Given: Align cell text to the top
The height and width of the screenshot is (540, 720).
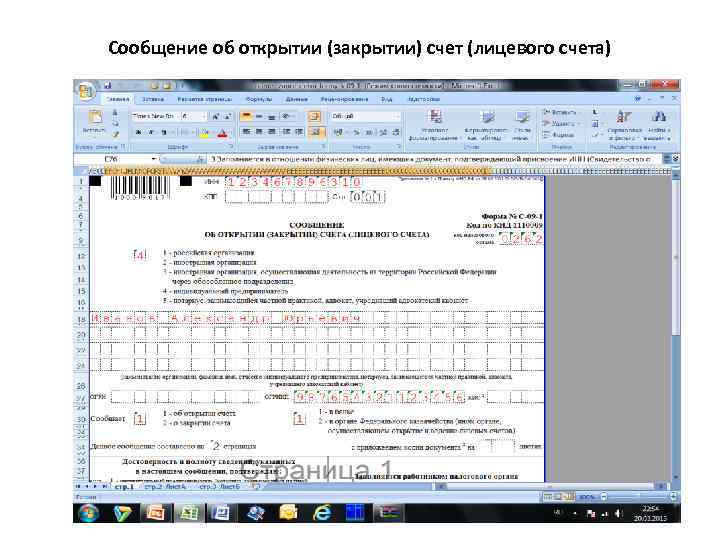Looking at the screenshot, I should point(246,116).
